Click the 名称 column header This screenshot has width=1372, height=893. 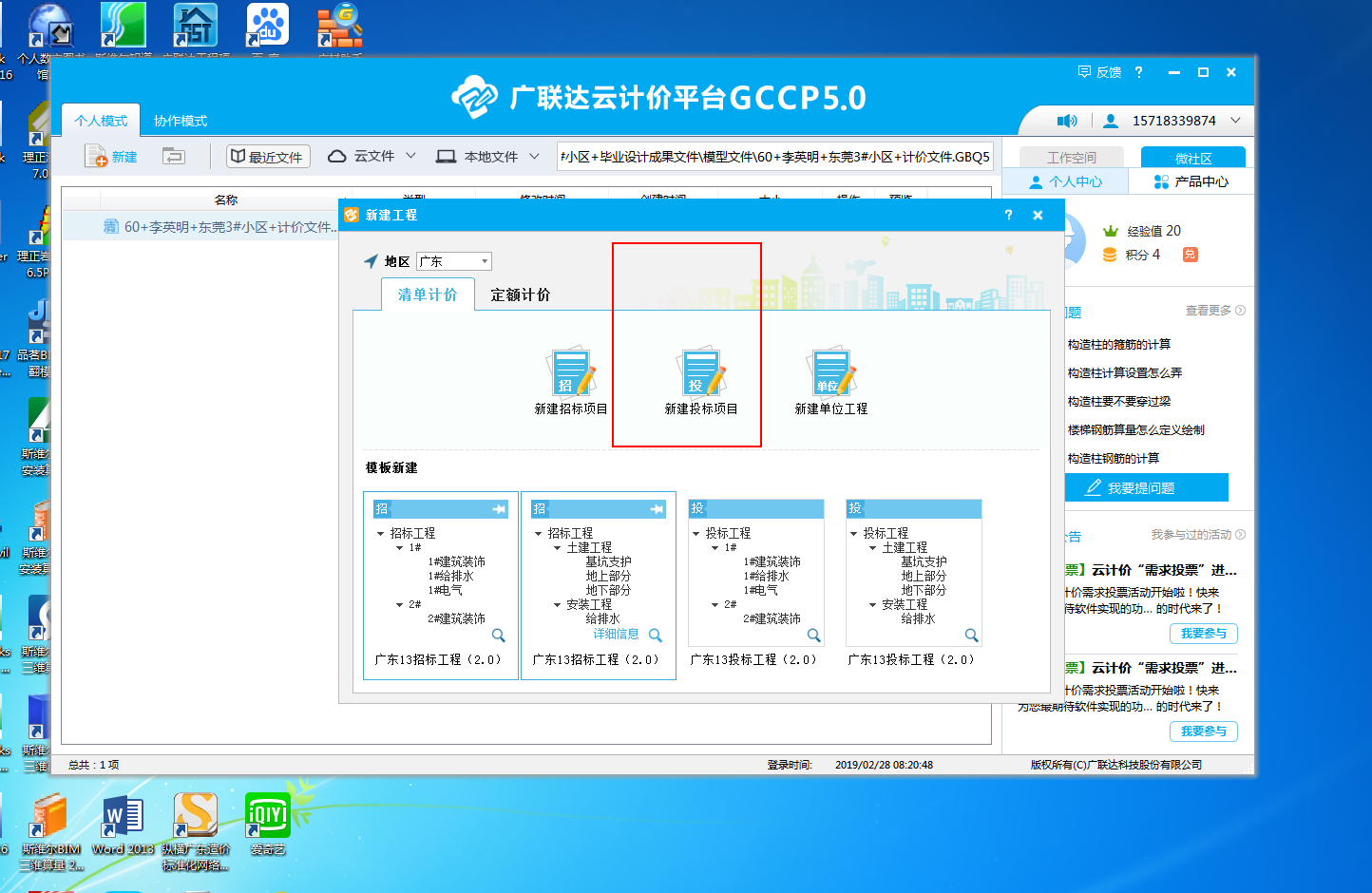click(x=226, y=199)
